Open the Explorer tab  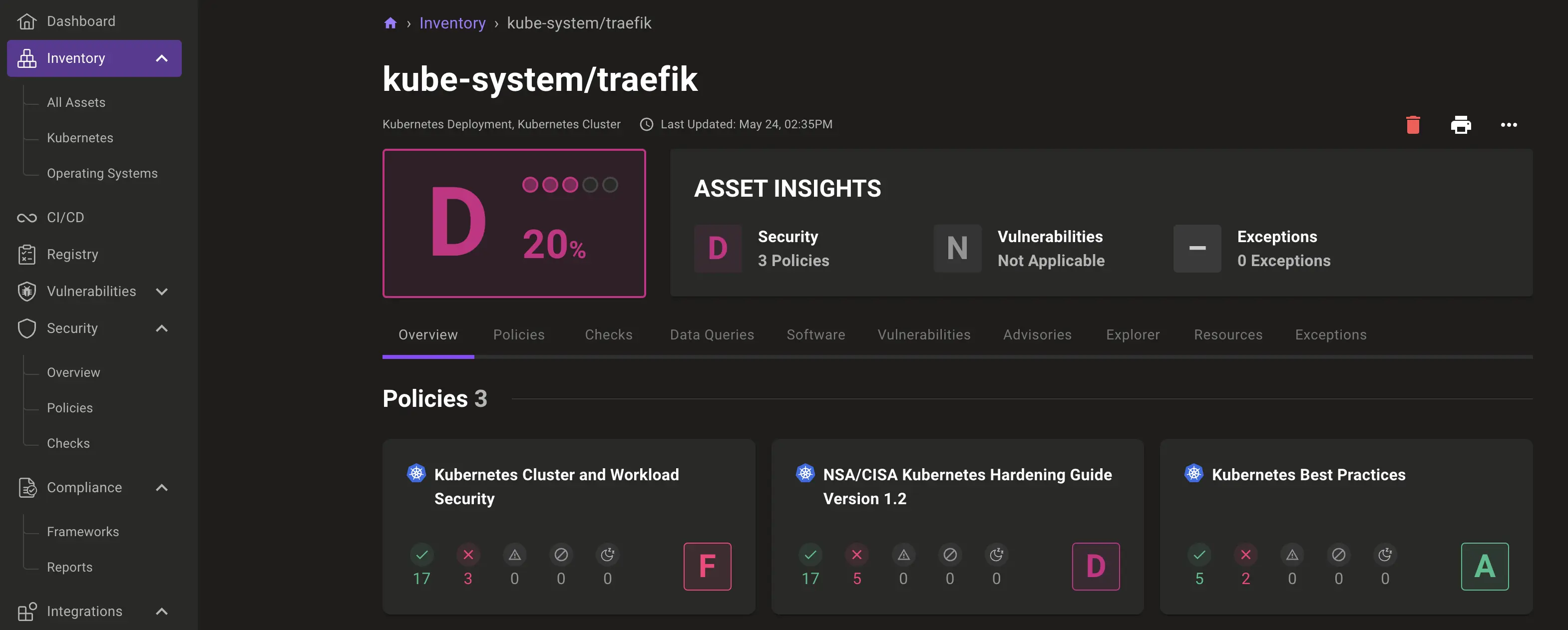pos(1133,335)
